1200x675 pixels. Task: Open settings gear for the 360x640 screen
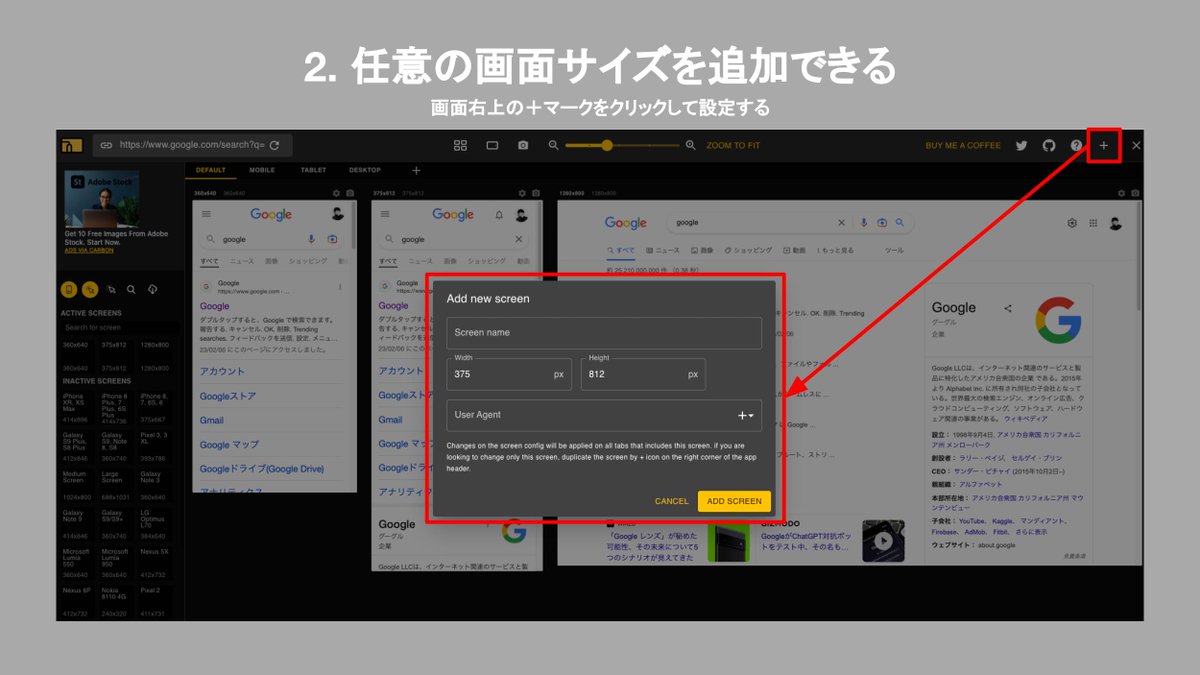tap(336, 193)
